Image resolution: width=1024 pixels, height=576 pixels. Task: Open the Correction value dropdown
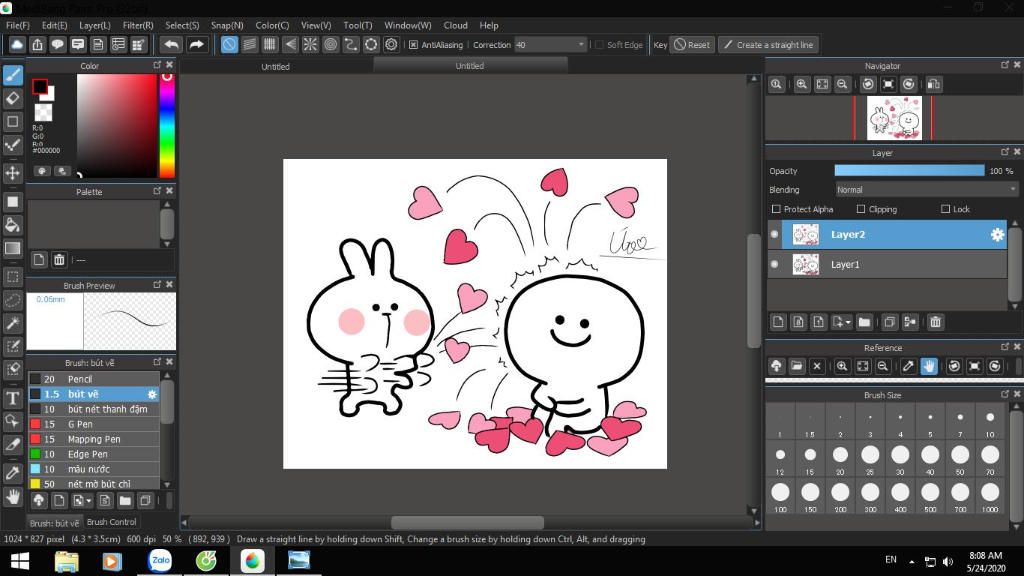[x=550, y=44]
